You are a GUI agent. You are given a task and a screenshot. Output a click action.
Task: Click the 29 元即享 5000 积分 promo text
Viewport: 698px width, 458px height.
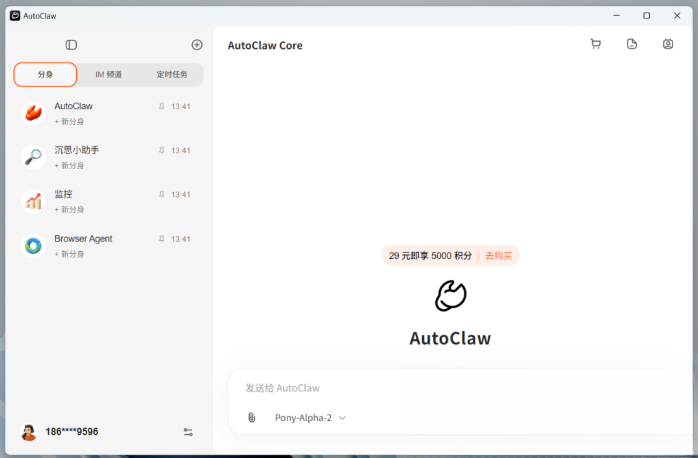pyautogui.click(x=430, y=256)
